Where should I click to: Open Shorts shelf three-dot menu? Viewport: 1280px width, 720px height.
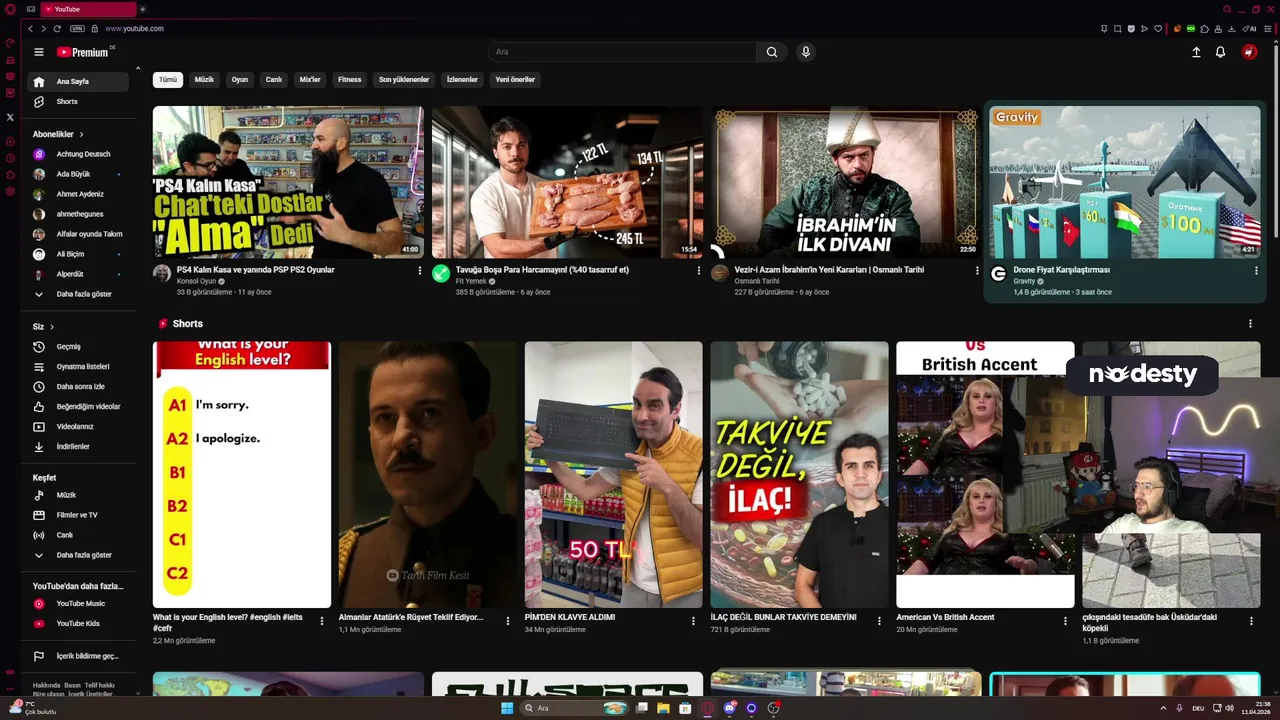point(1250,324)
